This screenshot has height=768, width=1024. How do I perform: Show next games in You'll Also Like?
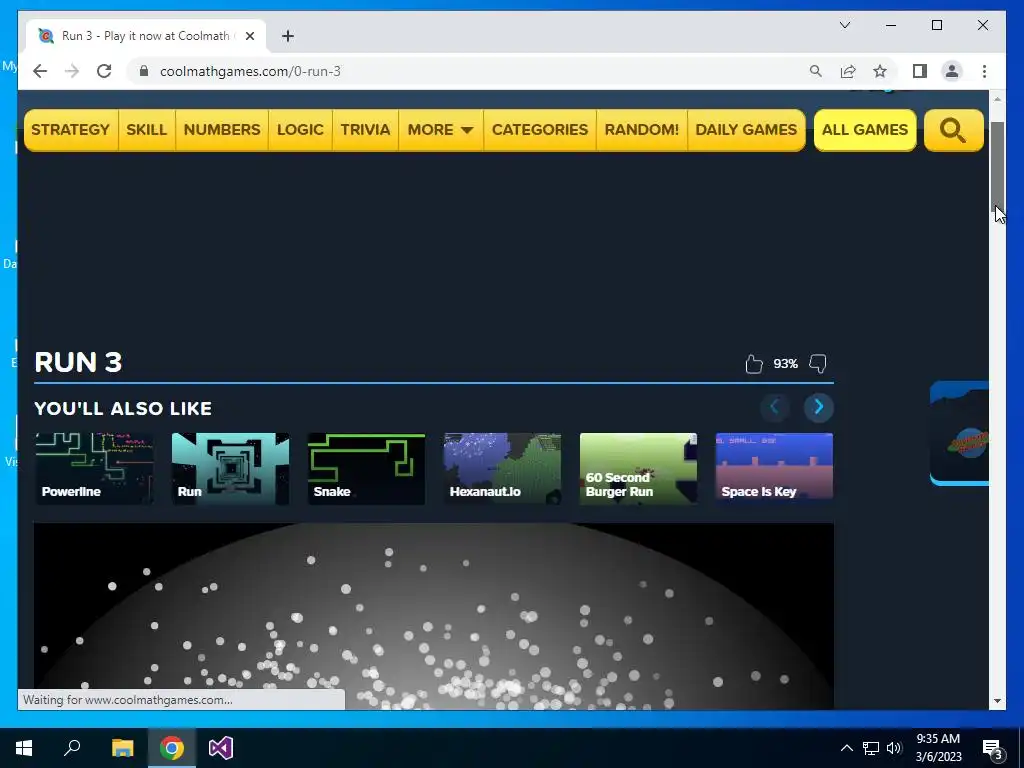tap(818, 408)
